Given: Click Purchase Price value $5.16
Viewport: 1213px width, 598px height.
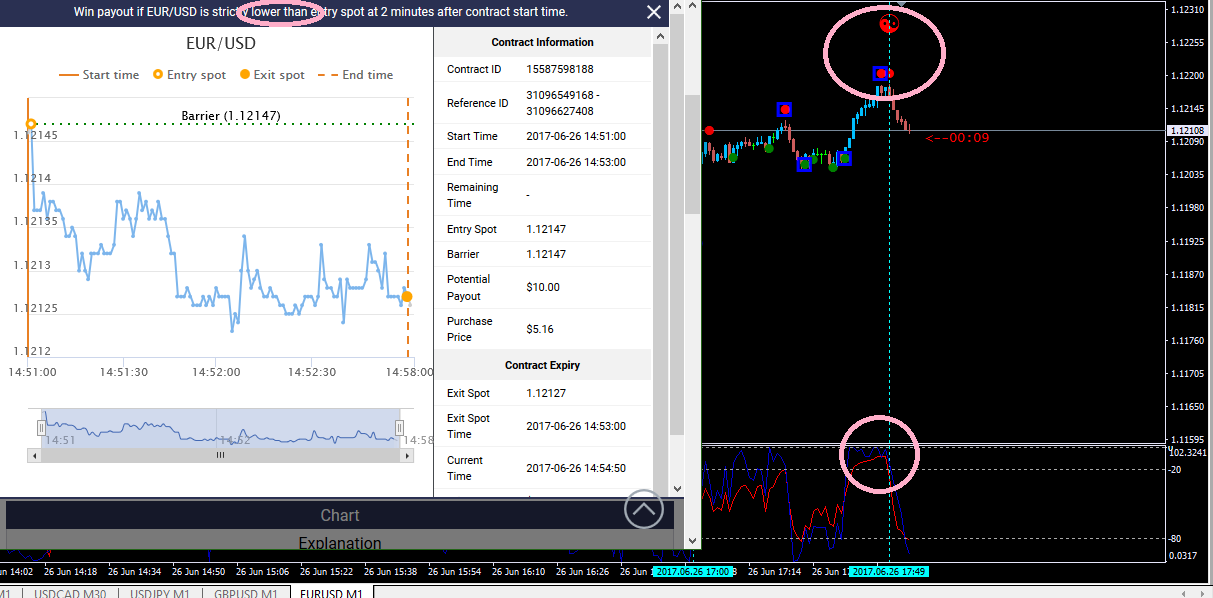Looking at the screenshot, I should coord(540,329).
